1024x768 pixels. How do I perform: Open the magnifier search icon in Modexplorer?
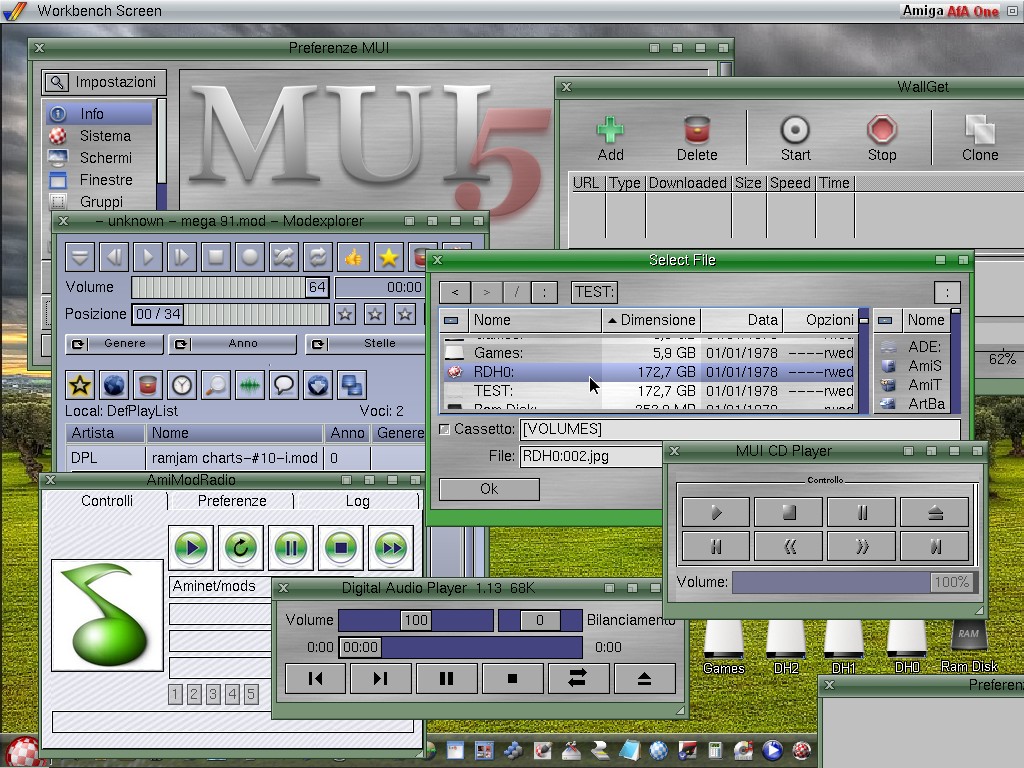pos(215,384)
